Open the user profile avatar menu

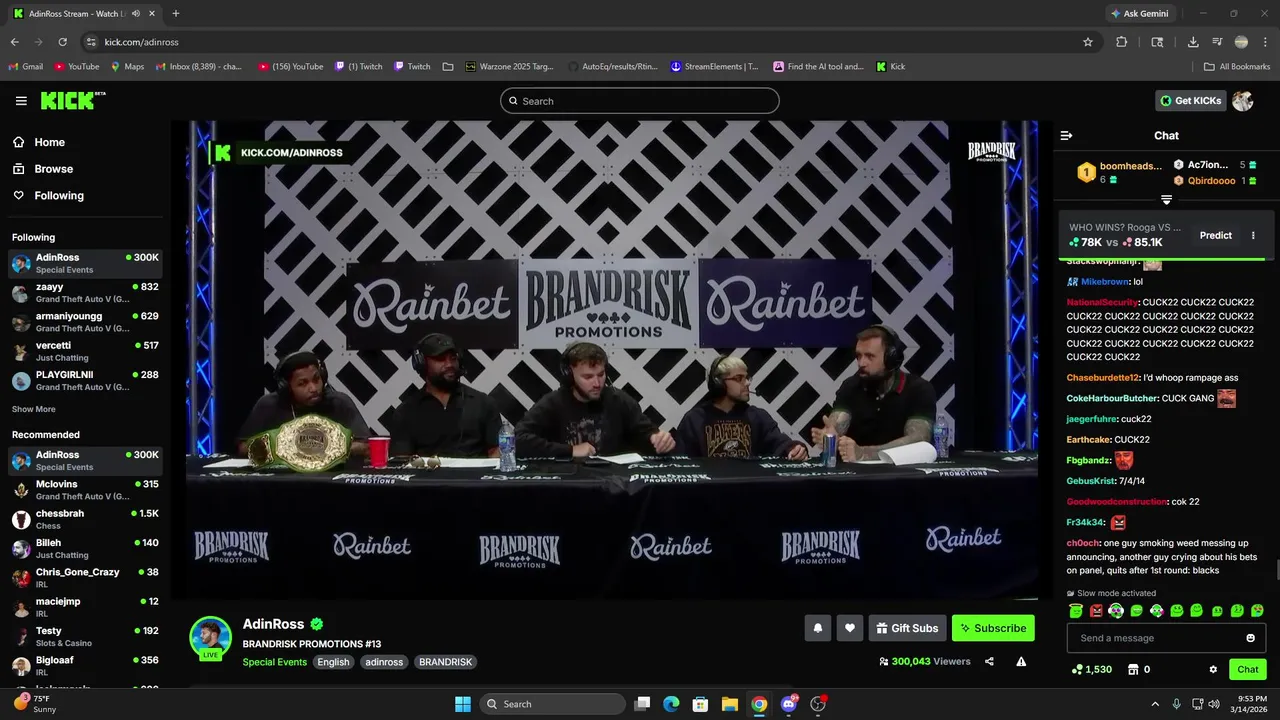click(x=1243, y=101)
